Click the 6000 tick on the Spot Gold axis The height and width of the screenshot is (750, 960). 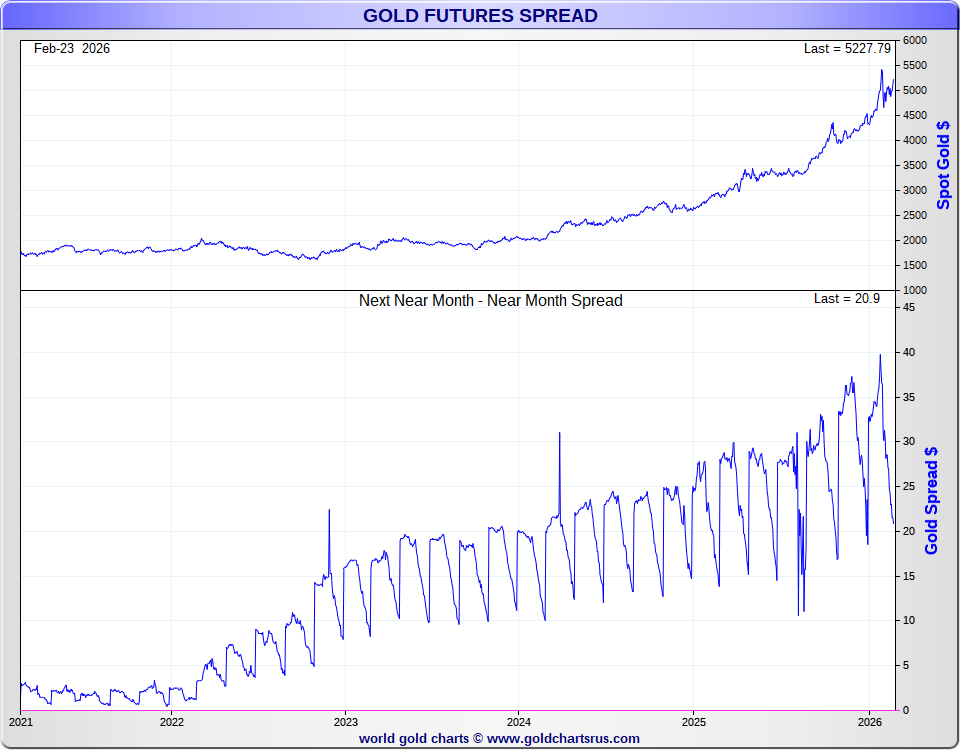point(915,41)
